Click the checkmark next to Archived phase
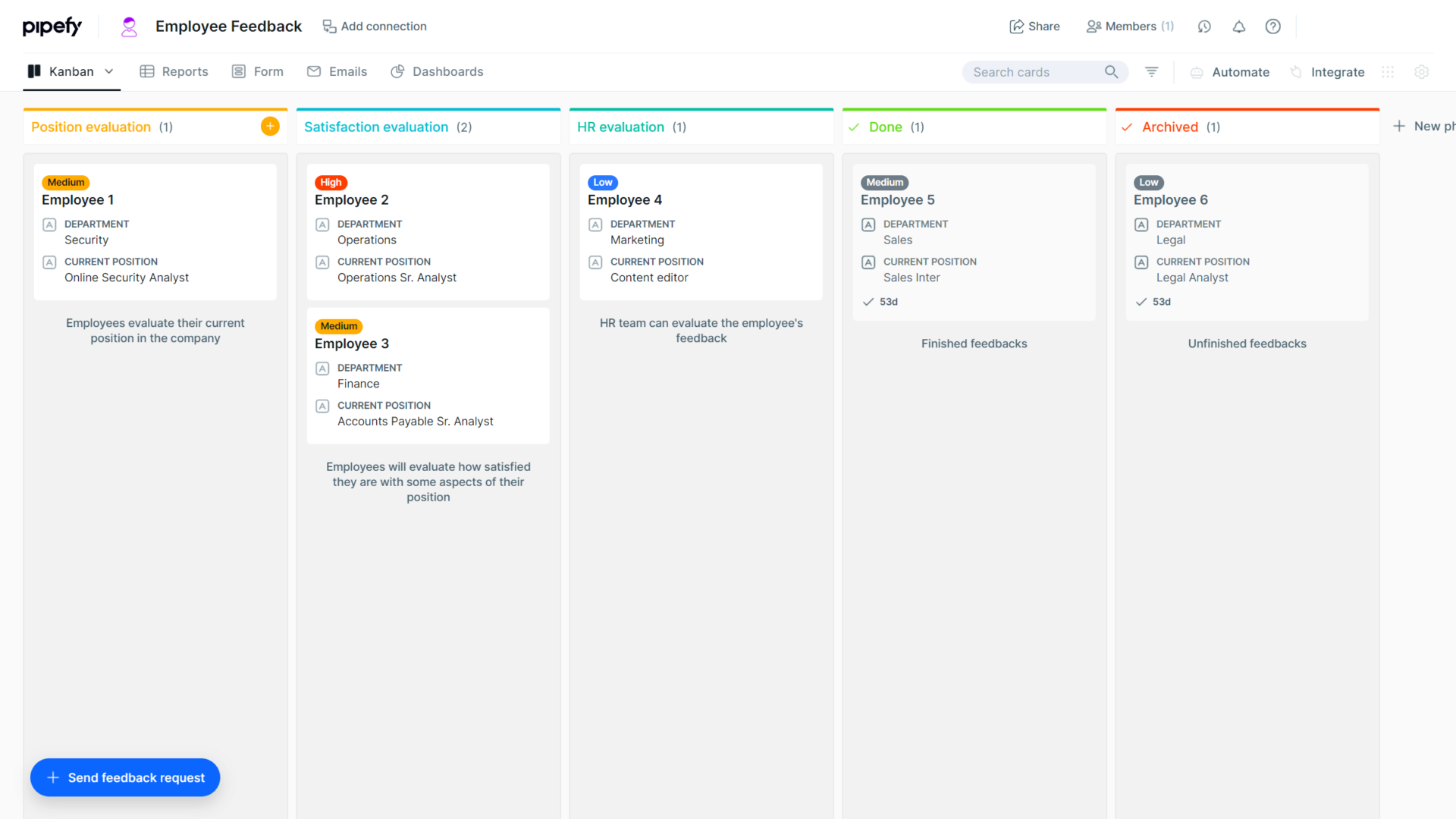 [1128, 127]
